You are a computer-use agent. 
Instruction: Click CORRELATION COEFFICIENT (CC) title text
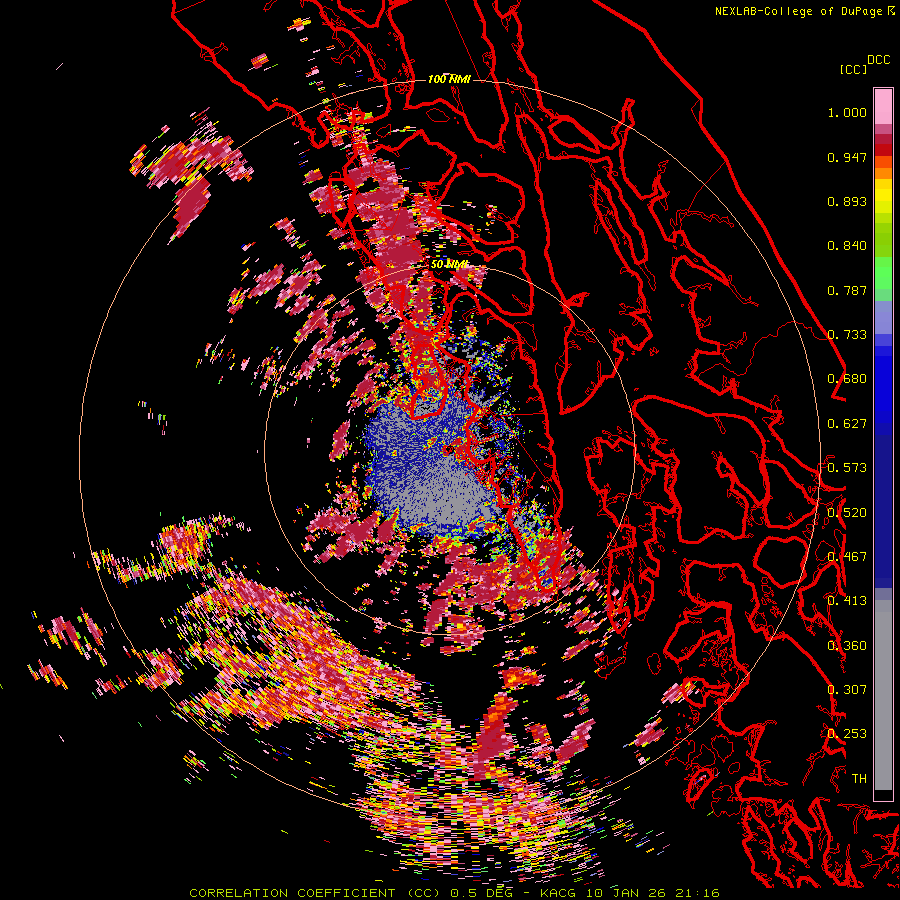(315, 893)
